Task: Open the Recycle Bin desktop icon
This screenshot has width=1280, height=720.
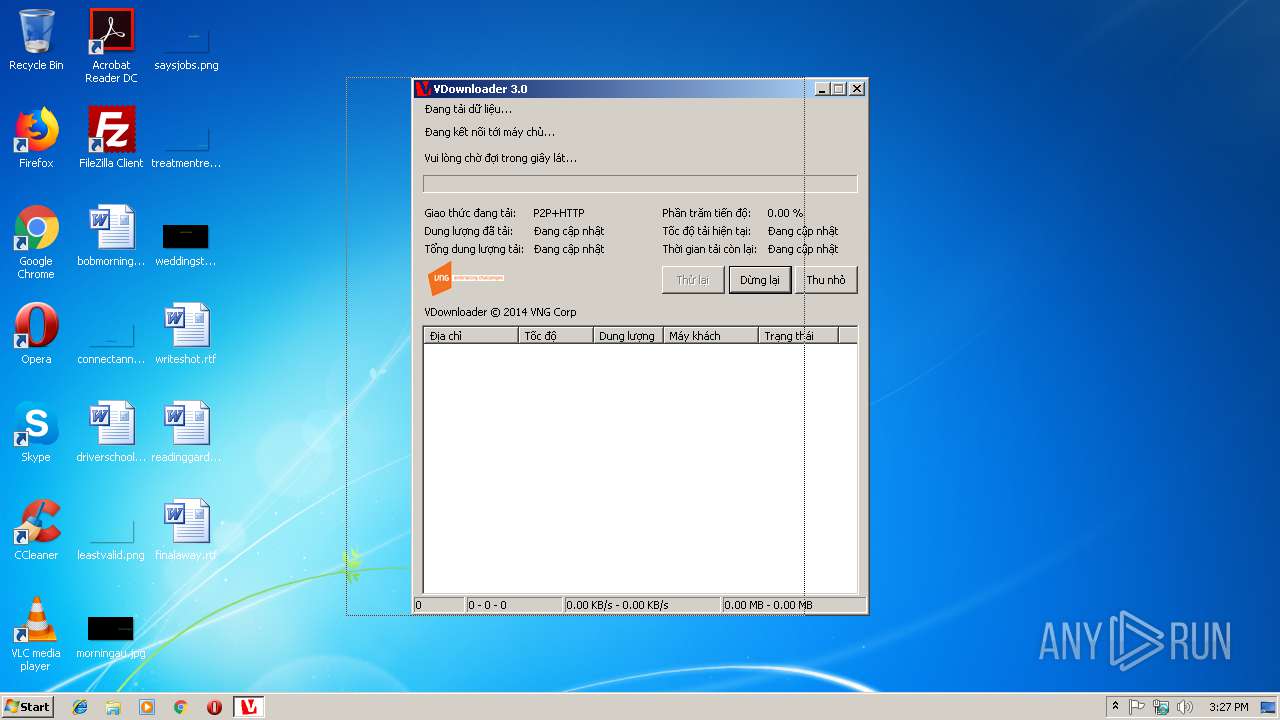Action: click(36, 40)
